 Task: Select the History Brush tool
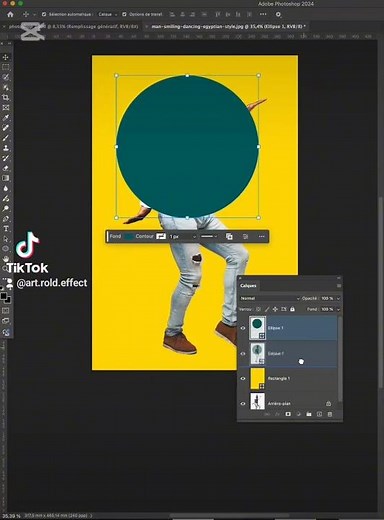(x=6, y=158)
